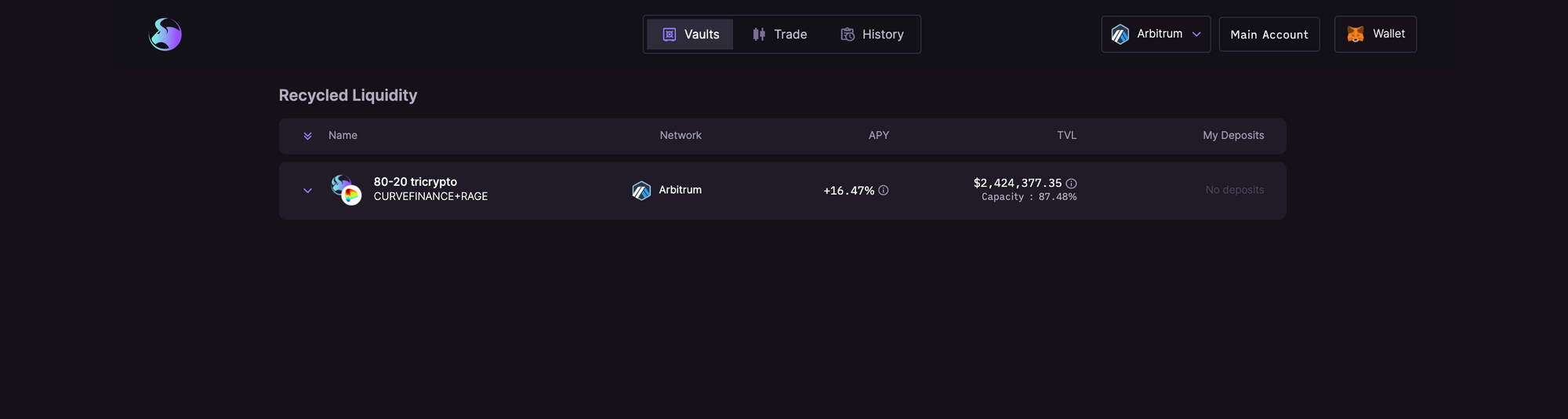Image resolution: width=1568 pixels, height=419 pixels.
Task: Click the candlestick Trade icon
Action: click(x=759, y=35)
